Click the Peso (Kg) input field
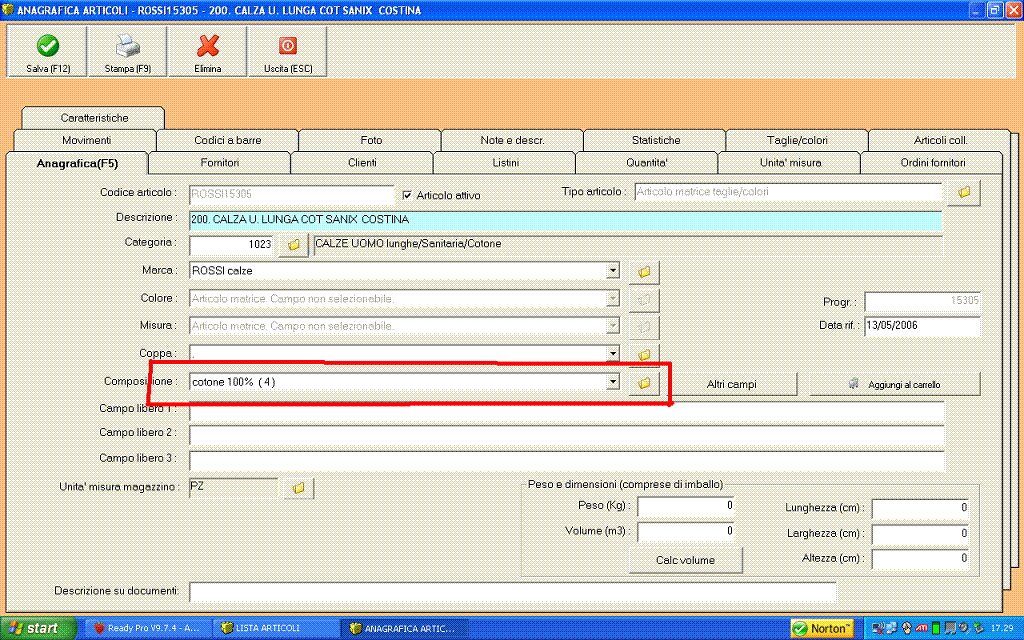 (686, 507)
